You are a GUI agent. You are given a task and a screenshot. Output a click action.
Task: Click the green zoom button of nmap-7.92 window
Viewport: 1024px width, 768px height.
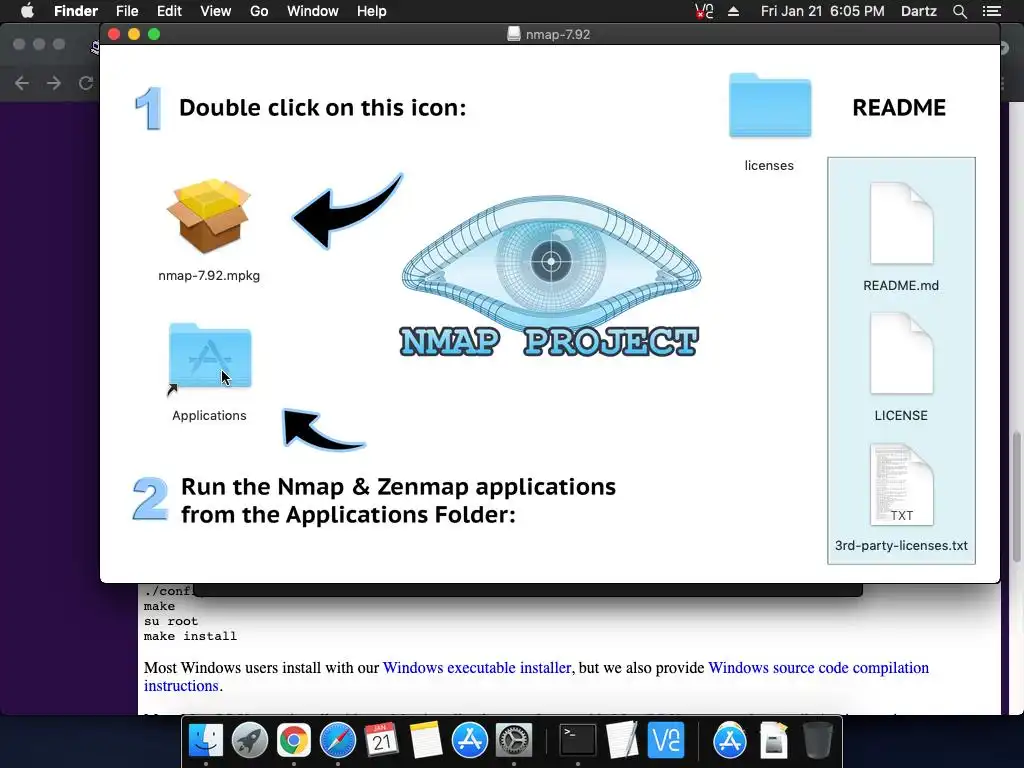[x=154, y=34]
